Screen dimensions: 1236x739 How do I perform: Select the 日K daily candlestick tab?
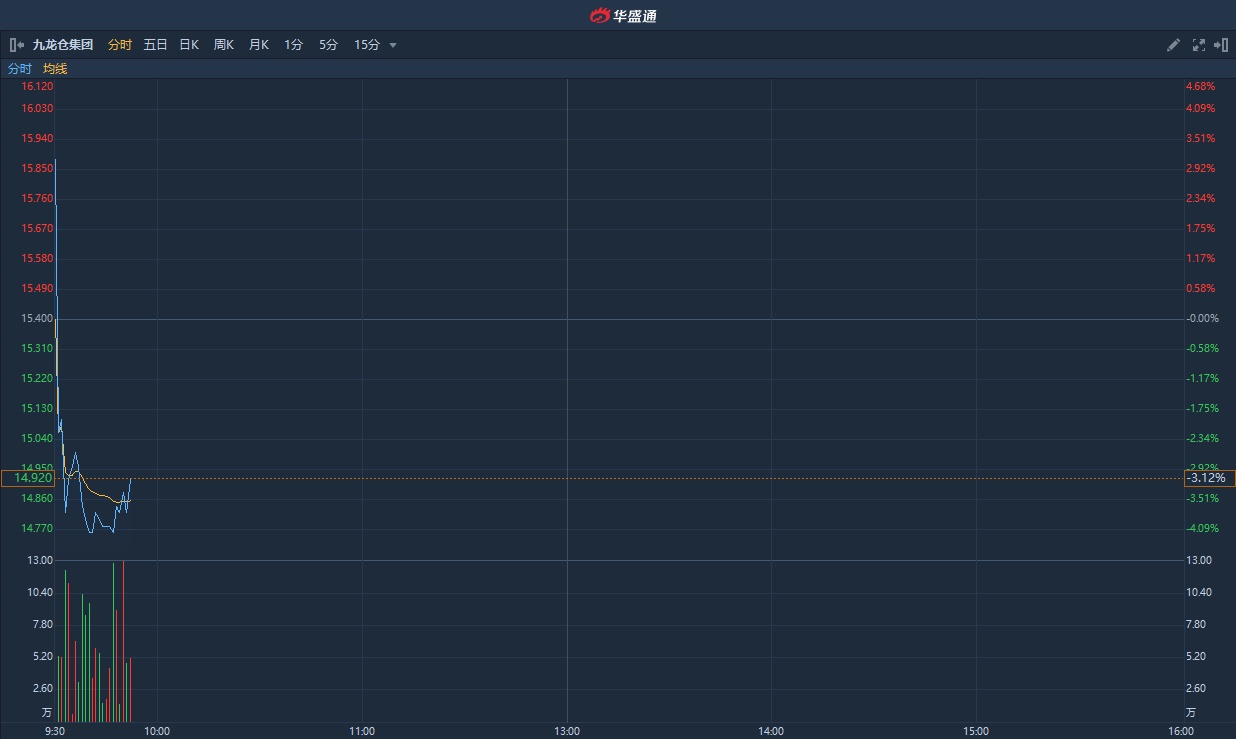(189, 45)
